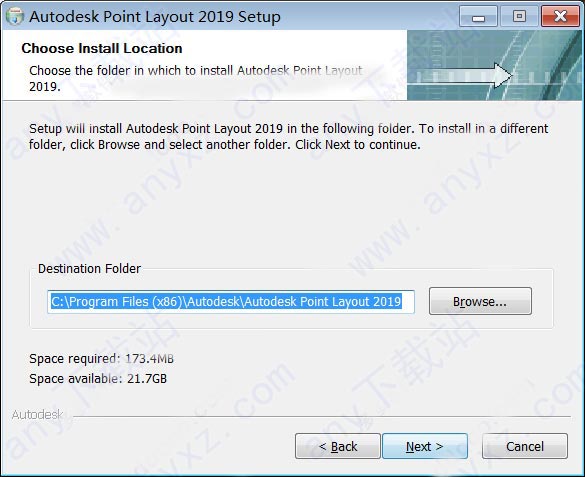The width and height of the screenshot is (585, 477).
Task: Click the Destination Folder group label
Action: point(89,269)
